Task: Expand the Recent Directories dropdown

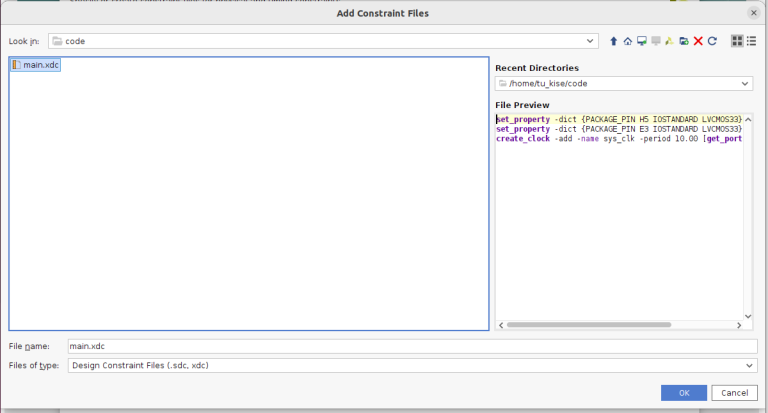Action: pyautogui.click(x=746, y=84)
